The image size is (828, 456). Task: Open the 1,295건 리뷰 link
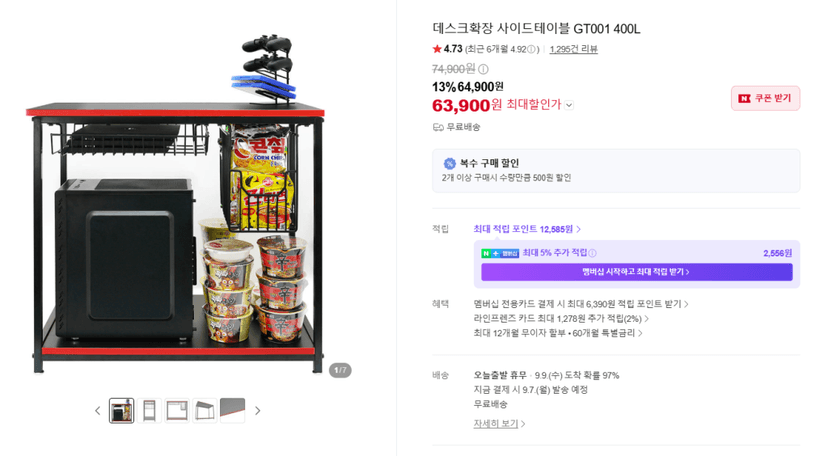[573, 49]
